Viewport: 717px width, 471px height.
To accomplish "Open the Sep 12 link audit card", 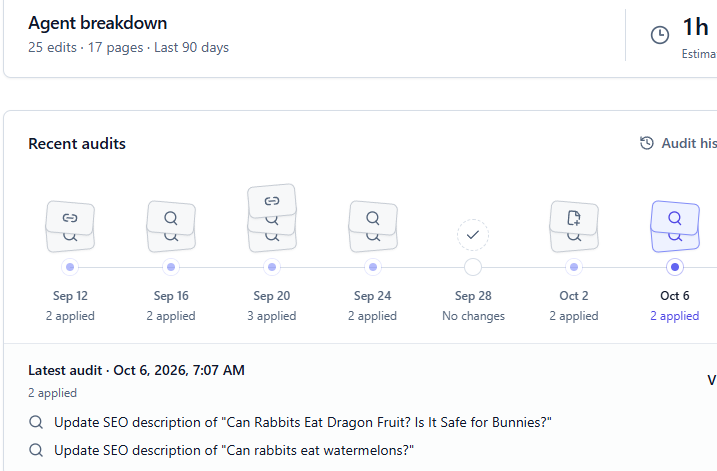I will pos(70,218).
